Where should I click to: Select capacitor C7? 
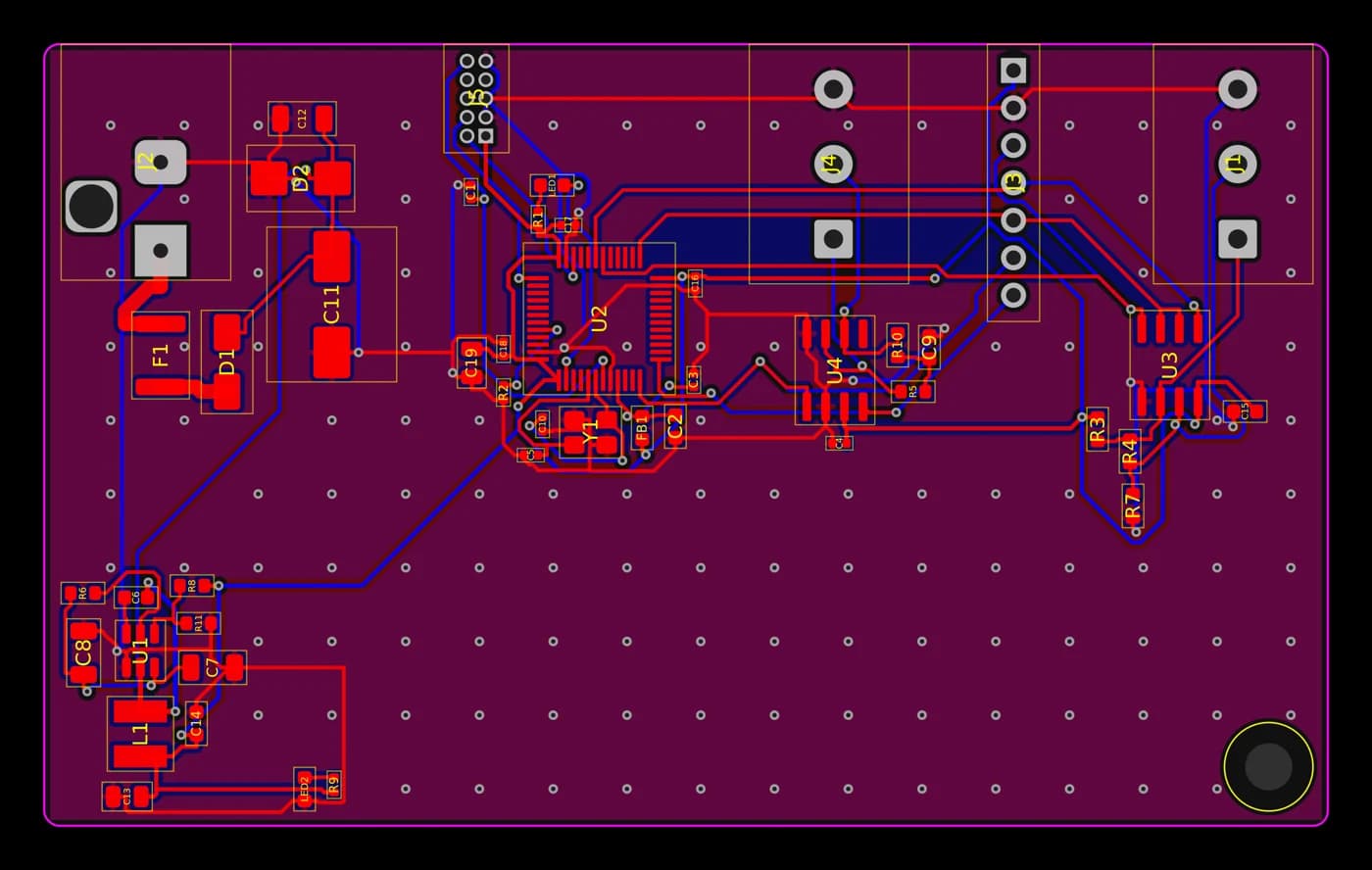(213, 668)
